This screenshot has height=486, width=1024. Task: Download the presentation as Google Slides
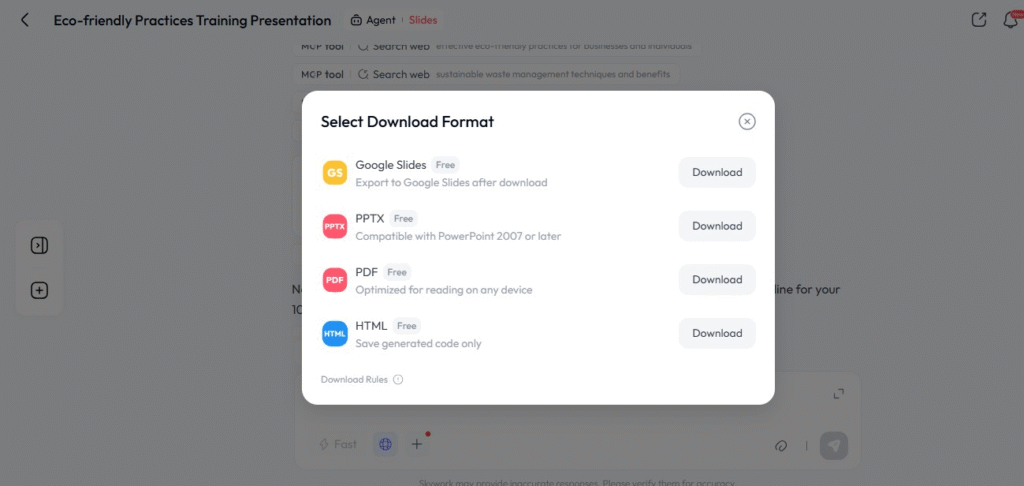[x=717, y=172]
